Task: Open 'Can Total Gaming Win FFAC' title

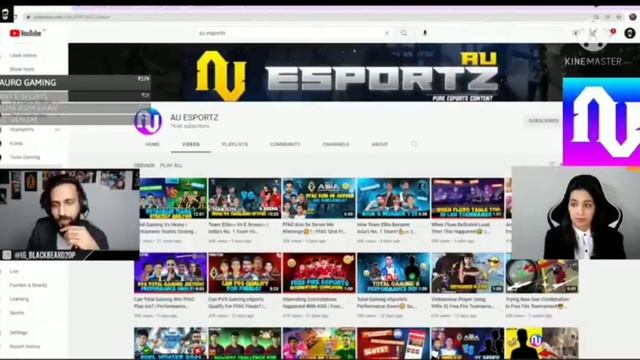Action: pos(164,302)
